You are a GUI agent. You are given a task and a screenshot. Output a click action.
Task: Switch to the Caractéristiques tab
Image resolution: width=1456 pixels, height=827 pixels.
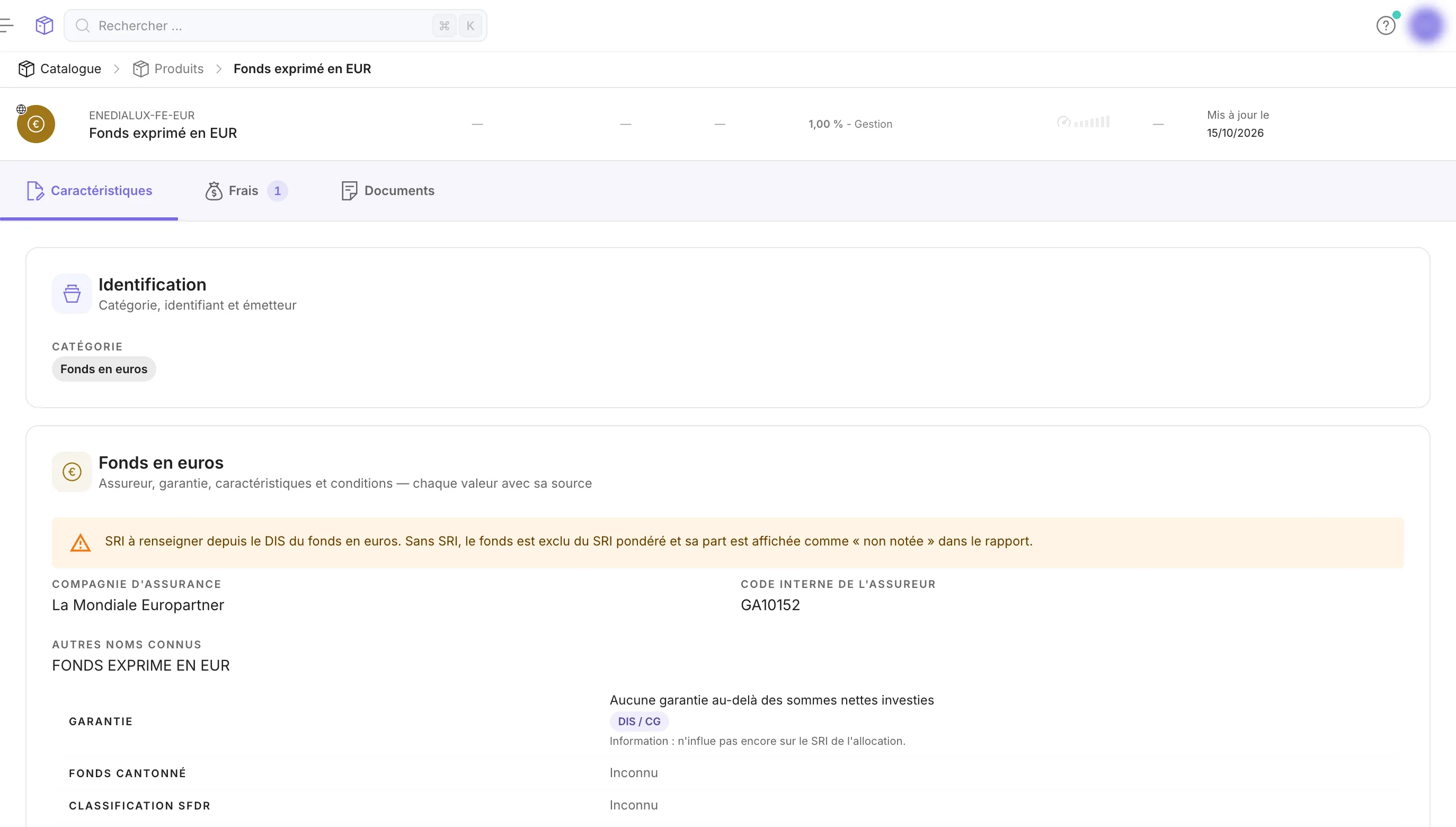point(89,191)
